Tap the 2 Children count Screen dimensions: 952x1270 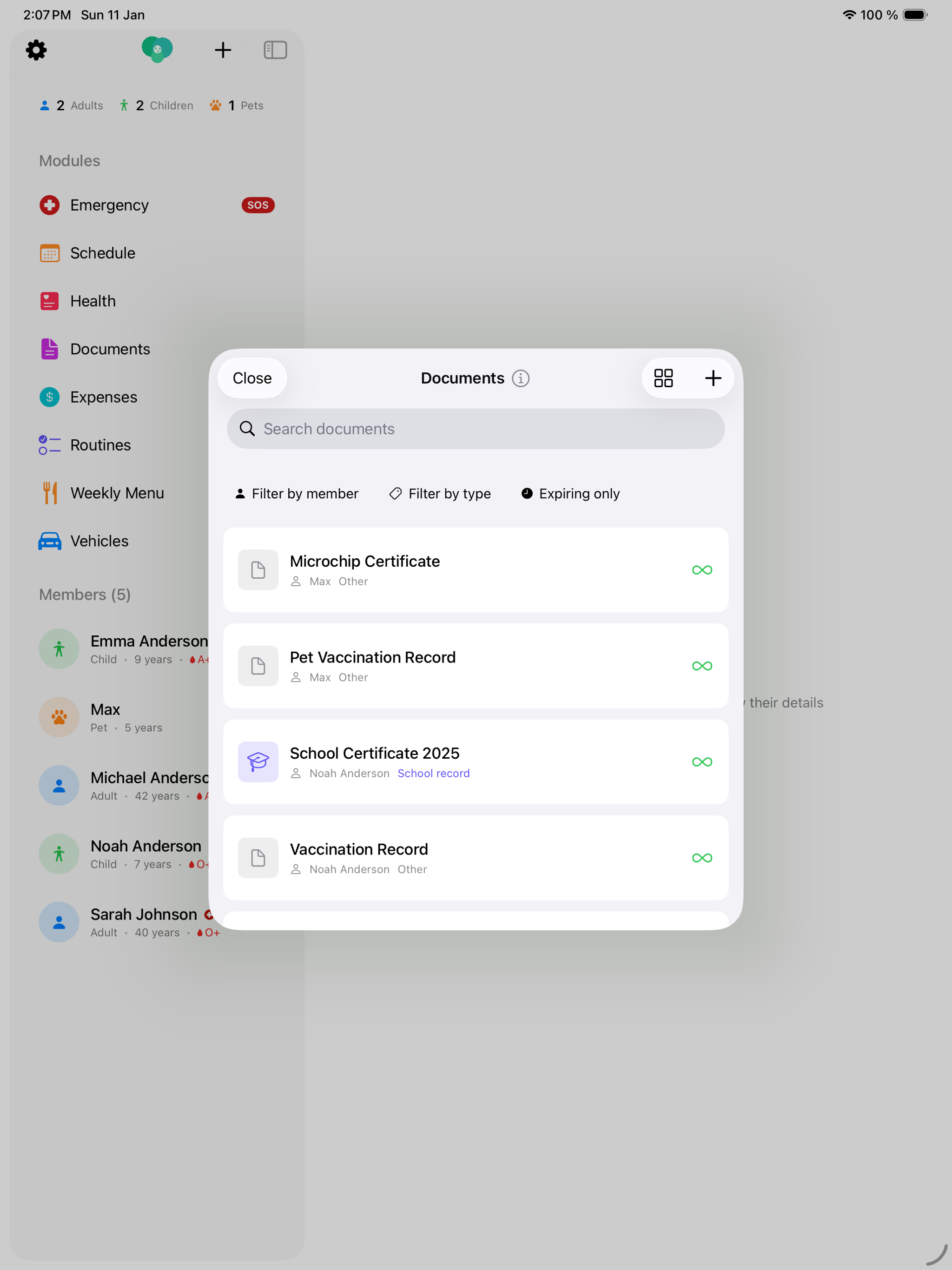point(156,106)
